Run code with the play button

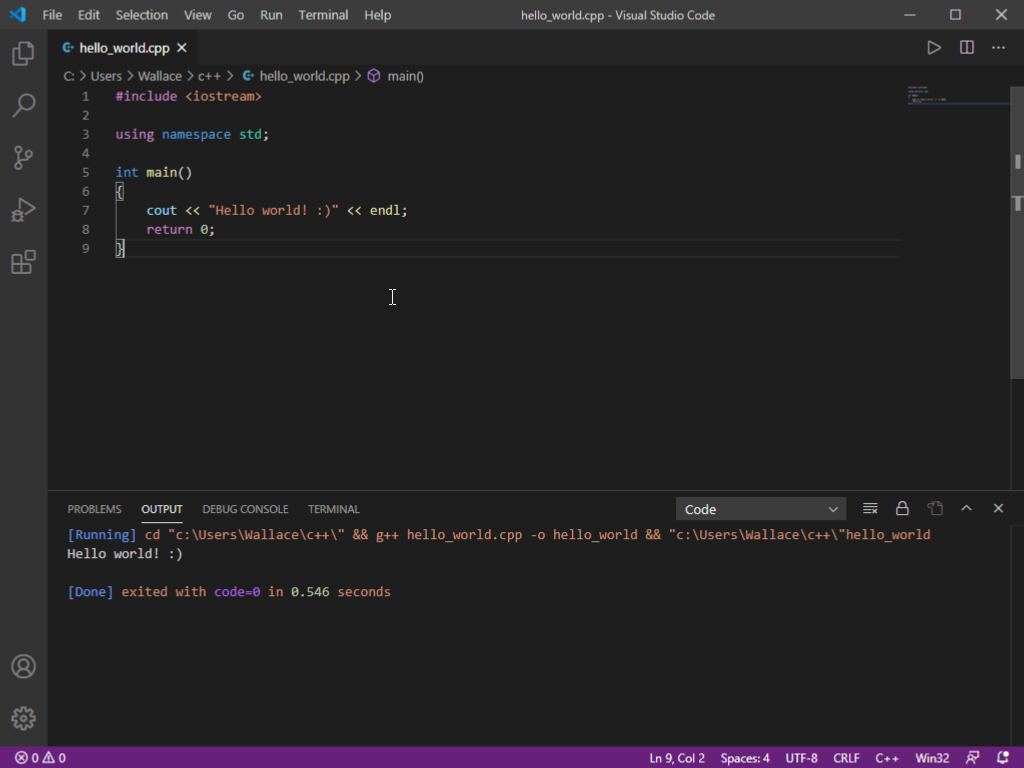(933, 47)
